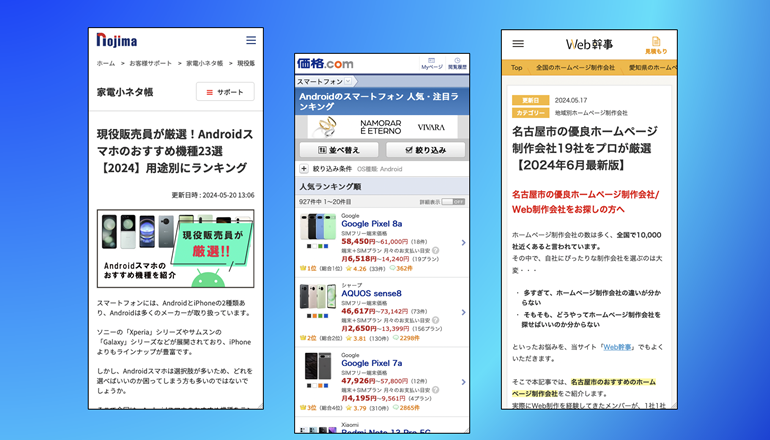
Task: Click the 4.26 star rating on Pixel 8a
Action: point(356,269)
